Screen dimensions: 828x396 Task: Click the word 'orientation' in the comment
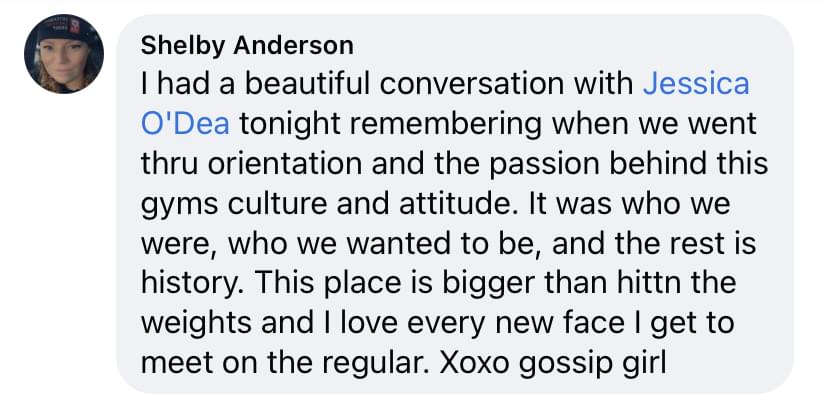(x=284, y=164)
